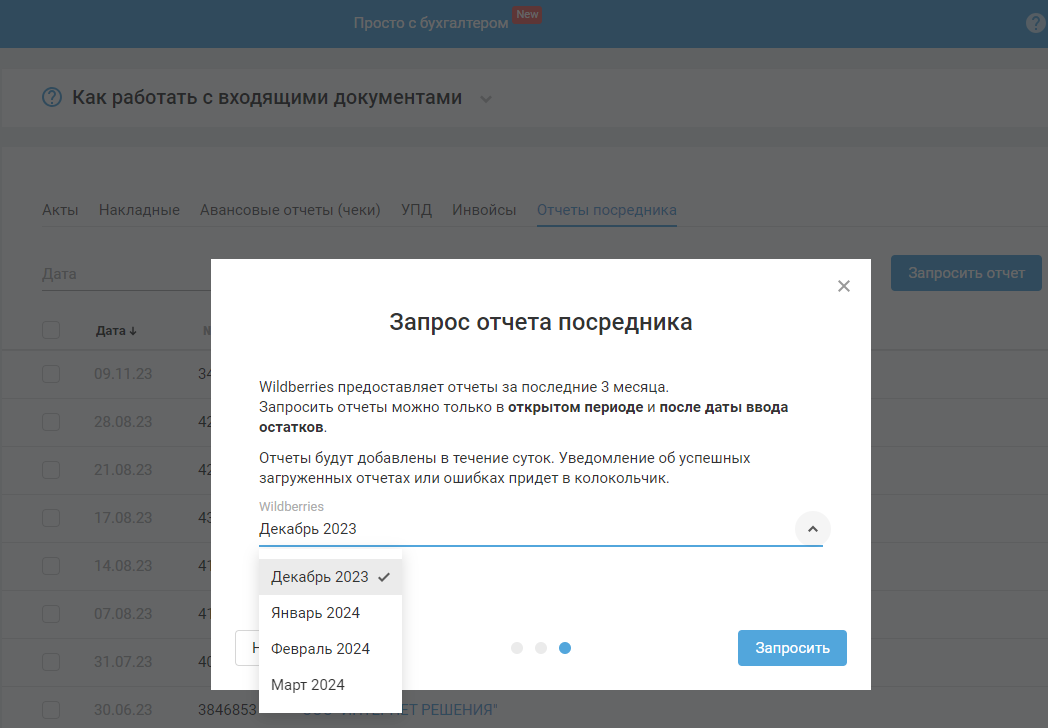Viewport: 1048px width, 728px height.
Task: Check the row dated 17.08.23
Action: click(51, 518)
